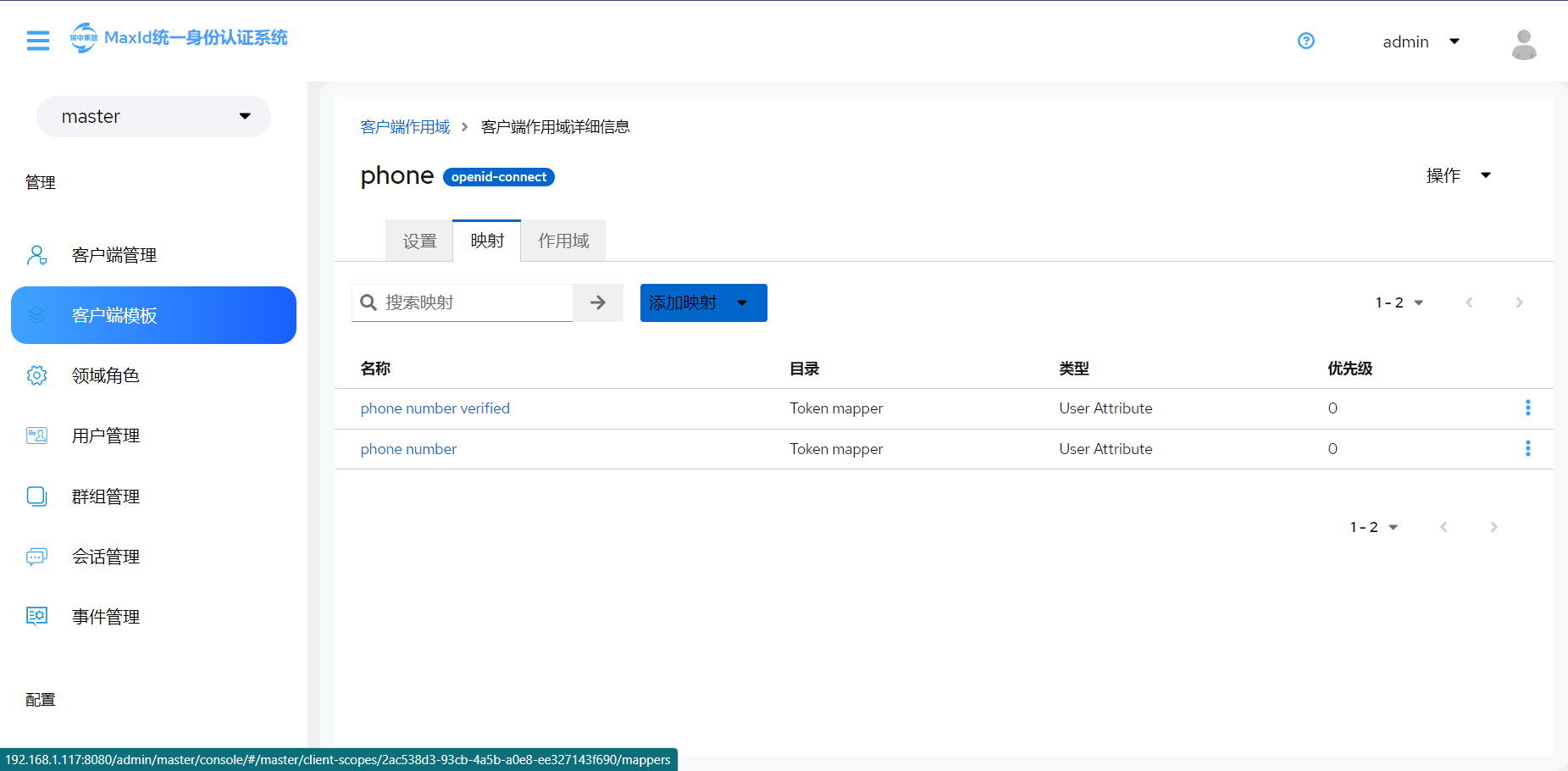The image size is (1568, 771).
Task: Toggle the hamburger sidebar menu
Action: [x=38, y=41]
